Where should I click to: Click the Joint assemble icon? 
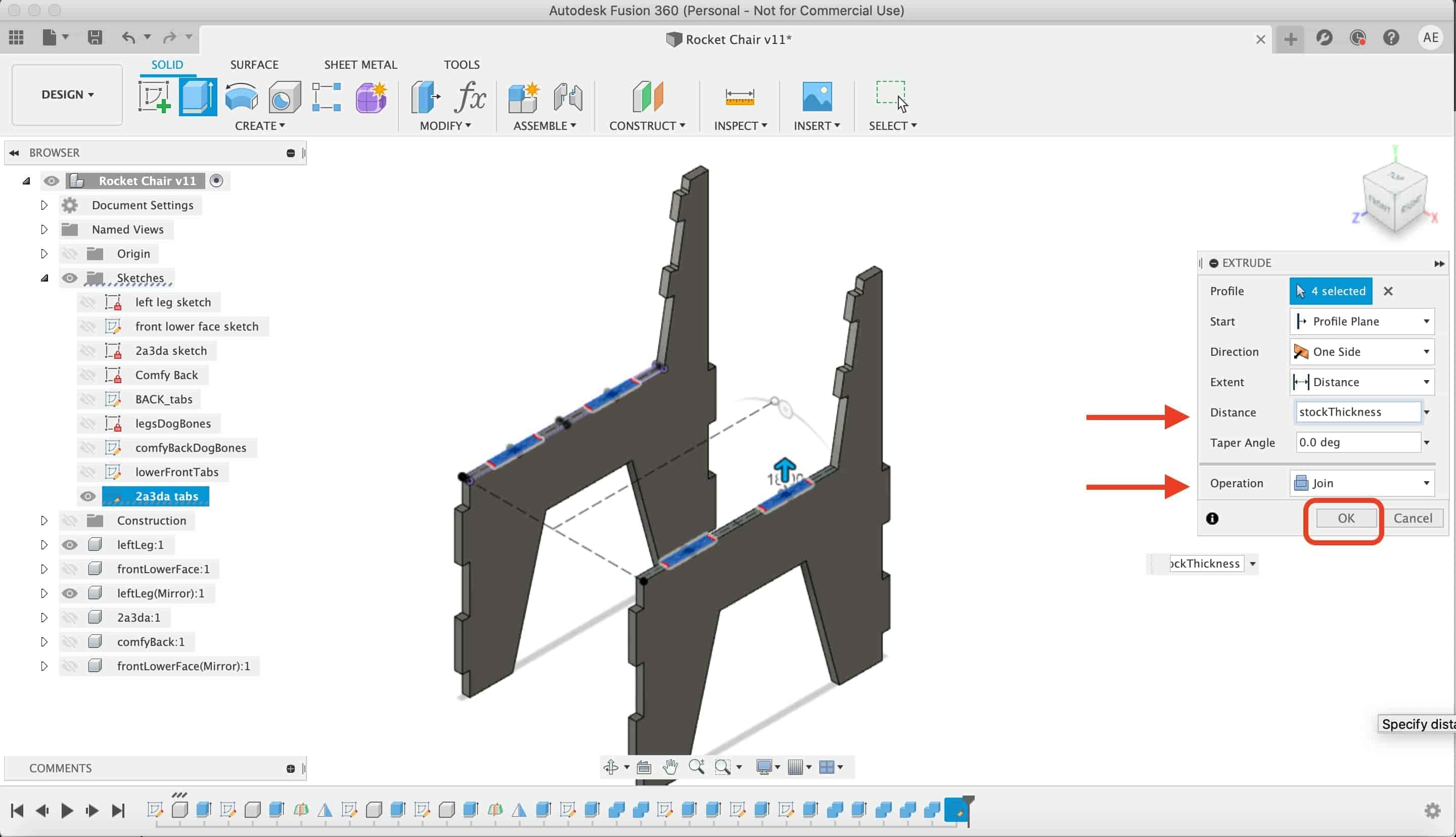tap(568, 97)
